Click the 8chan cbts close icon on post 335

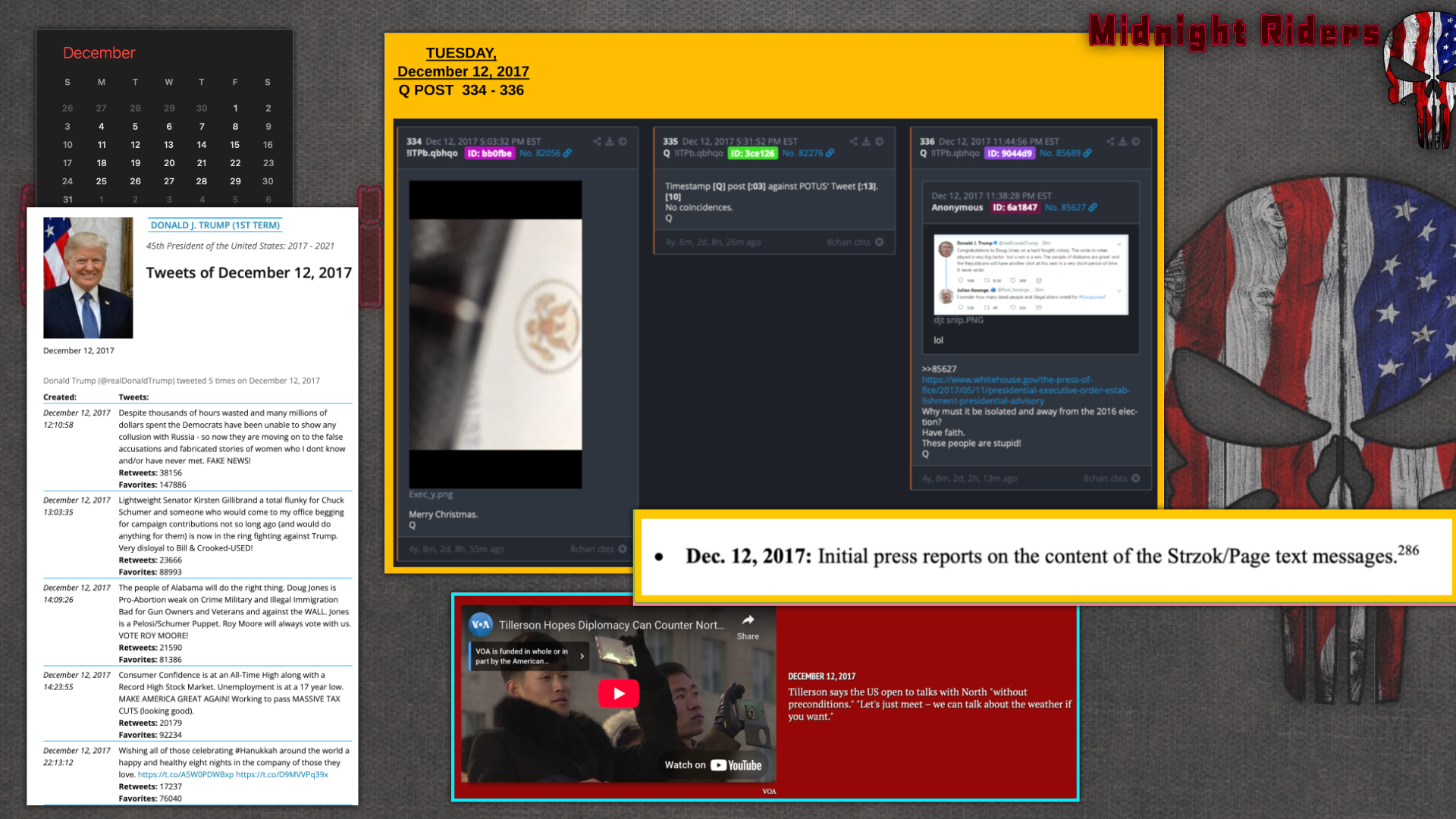click(x=880, y=243)
